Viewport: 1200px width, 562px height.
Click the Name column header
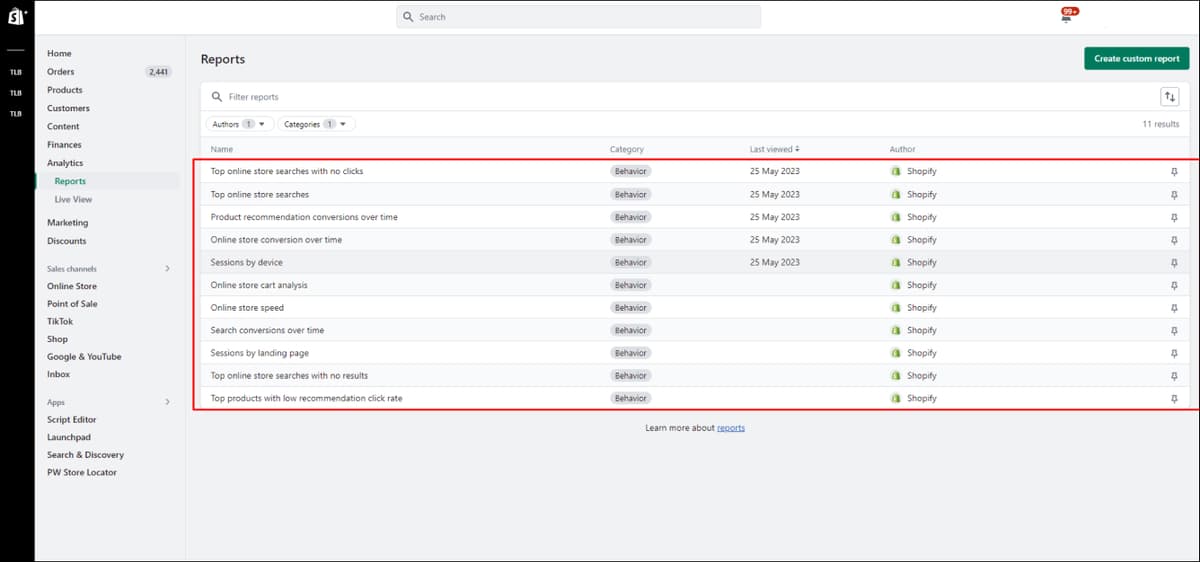221,149
